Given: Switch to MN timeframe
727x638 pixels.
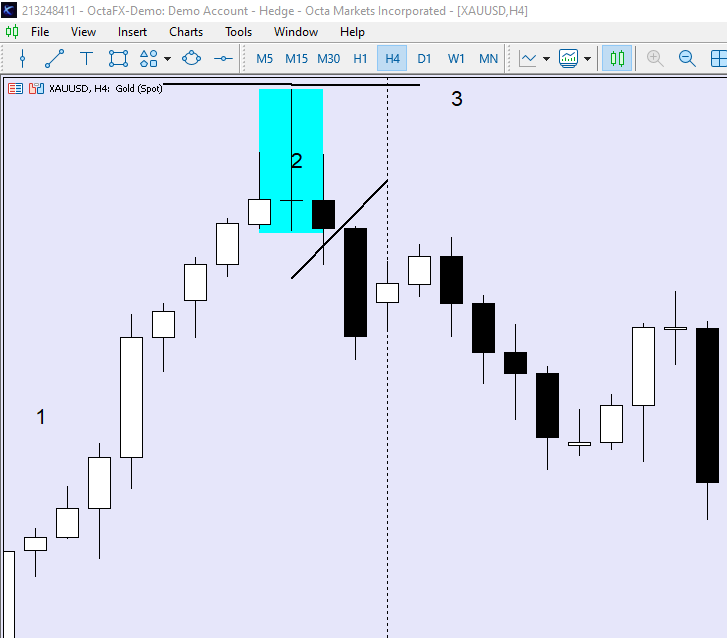Looking at the screenshot, I should tap(488, 59).
